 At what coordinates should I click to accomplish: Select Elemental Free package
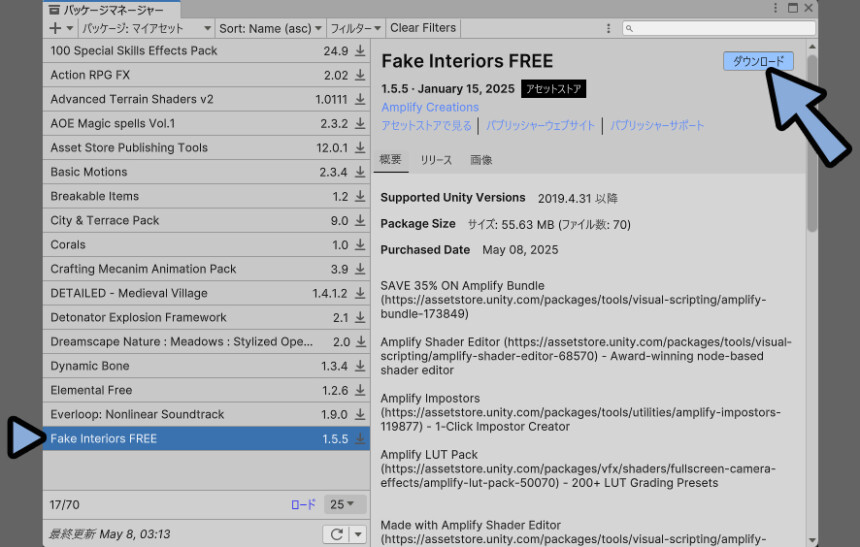point(206,390)
